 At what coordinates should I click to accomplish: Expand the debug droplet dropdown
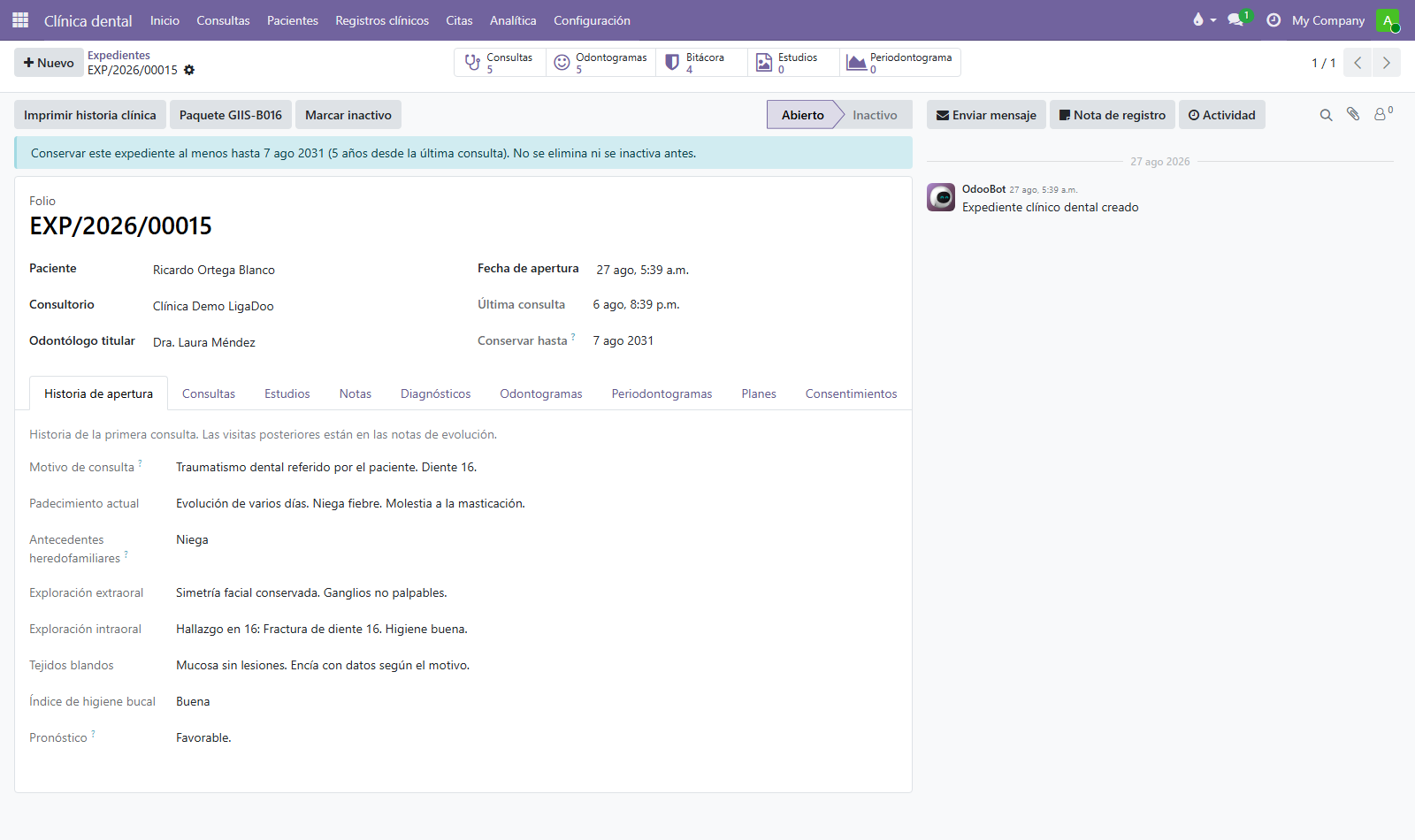tap(1205, 19)
